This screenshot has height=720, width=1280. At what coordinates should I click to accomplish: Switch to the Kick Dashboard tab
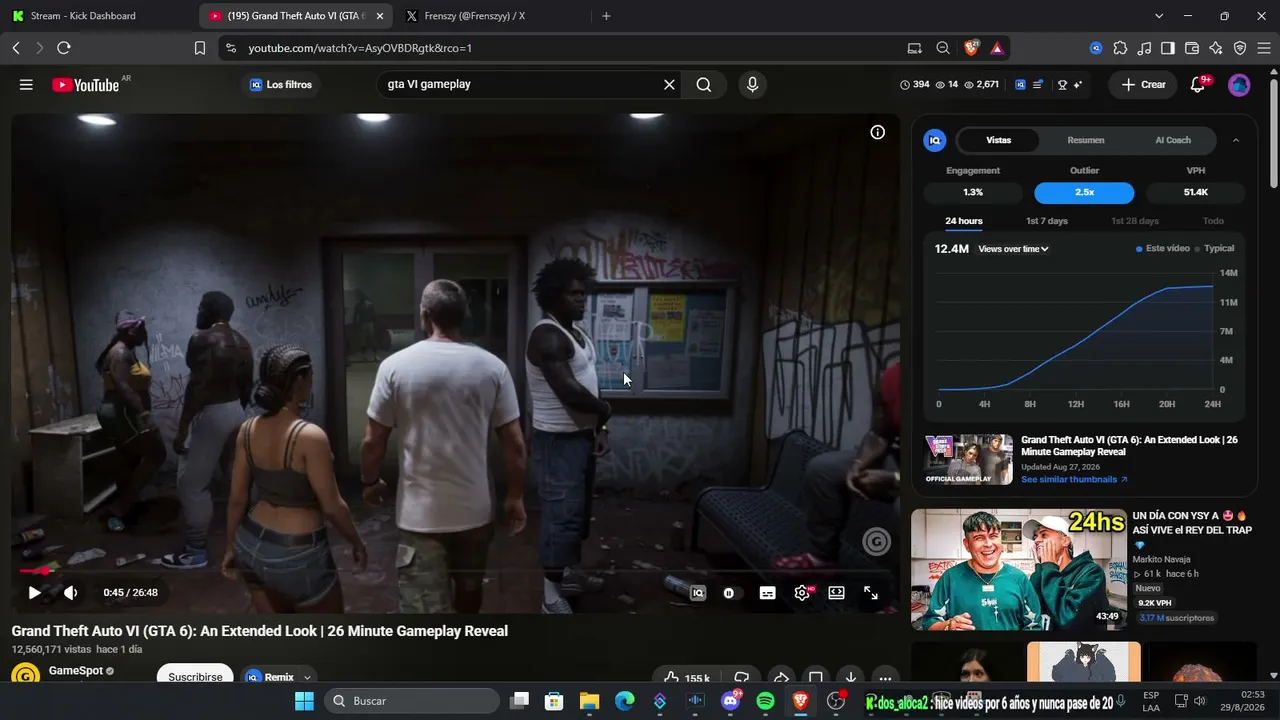[98, 16]
